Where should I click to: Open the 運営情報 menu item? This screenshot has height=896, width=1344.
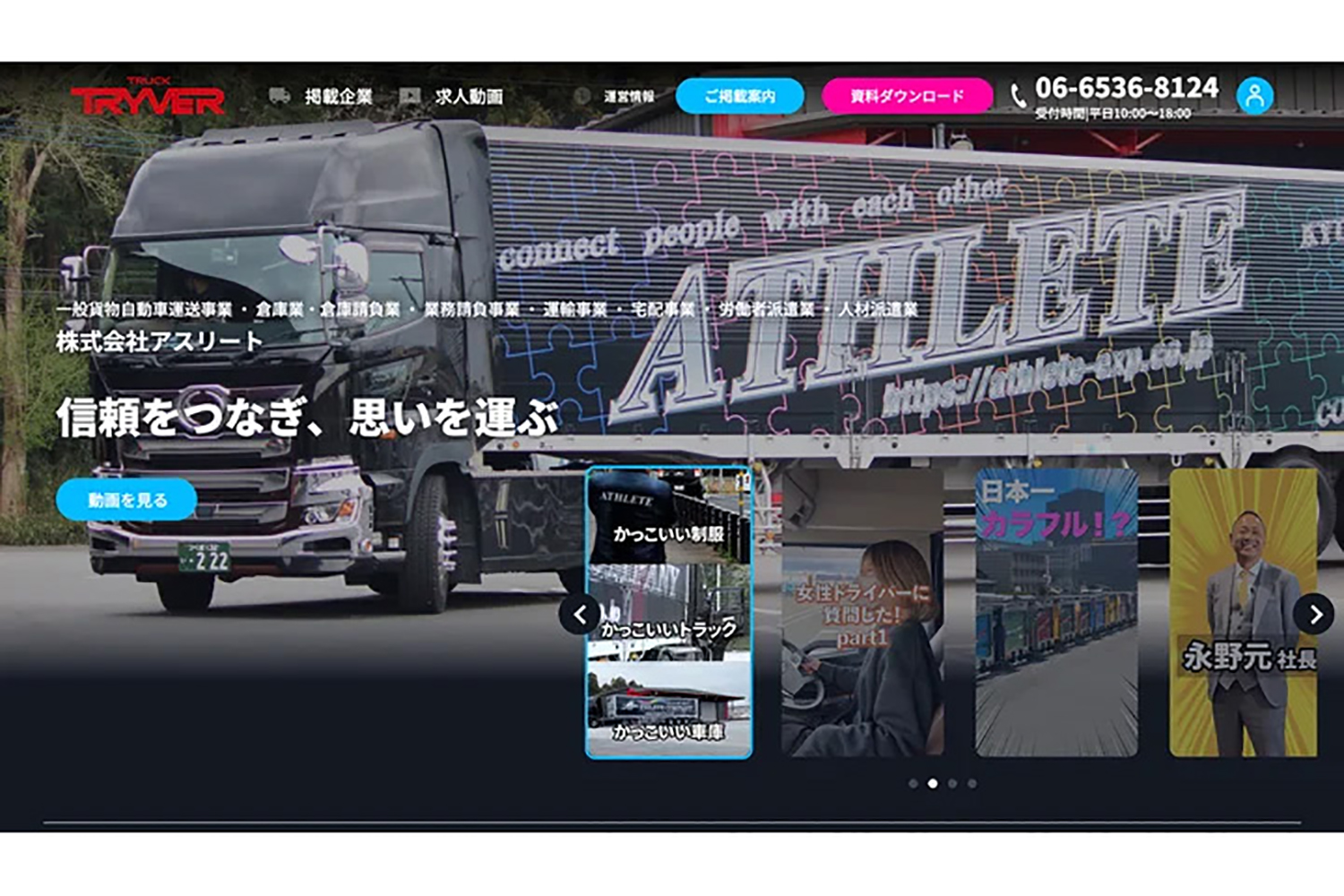coord(629,97)
